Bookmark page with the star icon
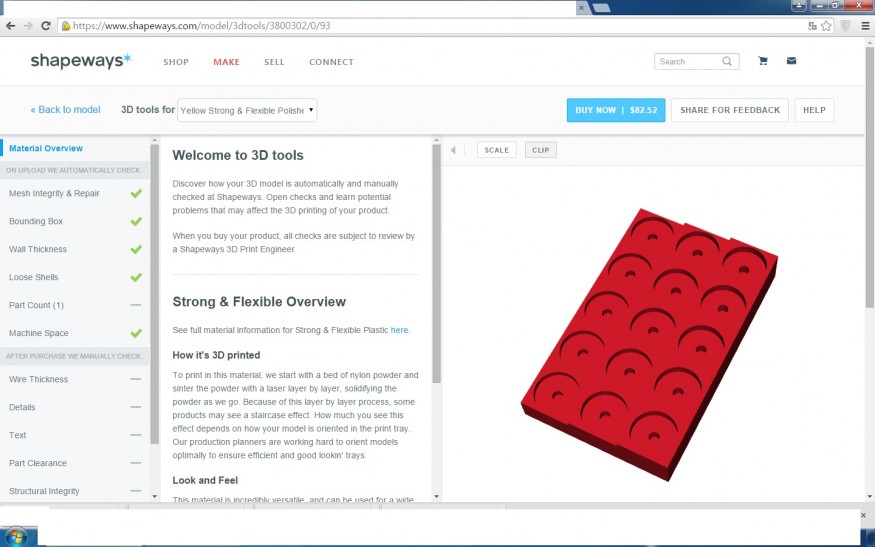This screenshot has height=547, width=875. click(x=826, y=26)
